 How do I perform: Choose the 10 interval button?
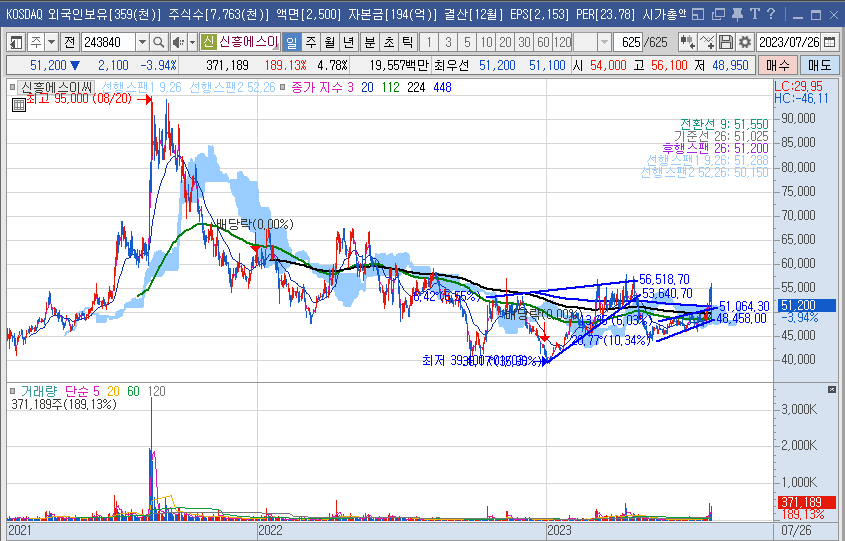point(487,41)
